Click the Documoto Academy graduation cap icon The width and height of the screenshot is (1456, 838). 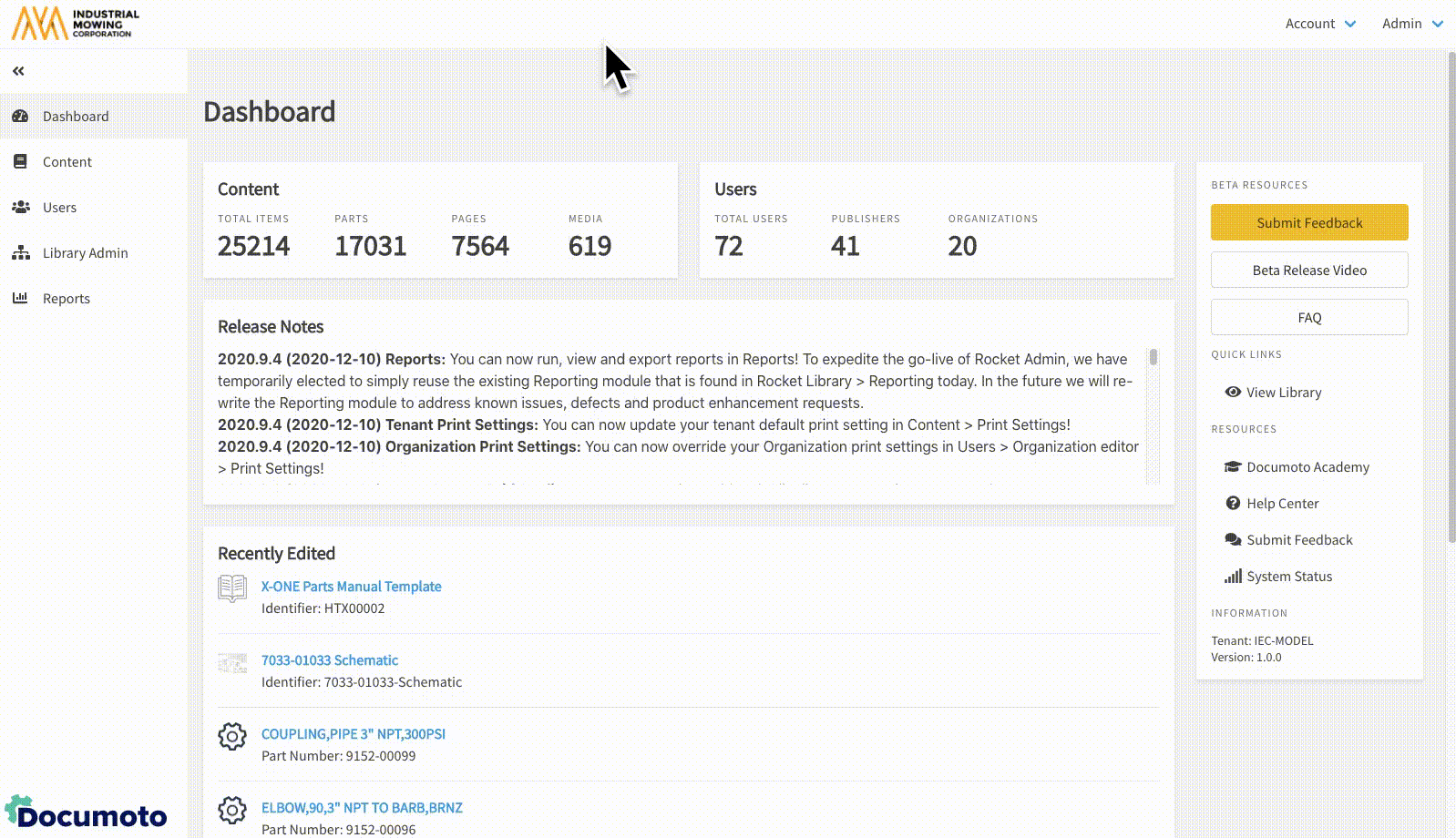pyautogui.click(x=1233, y=467)
